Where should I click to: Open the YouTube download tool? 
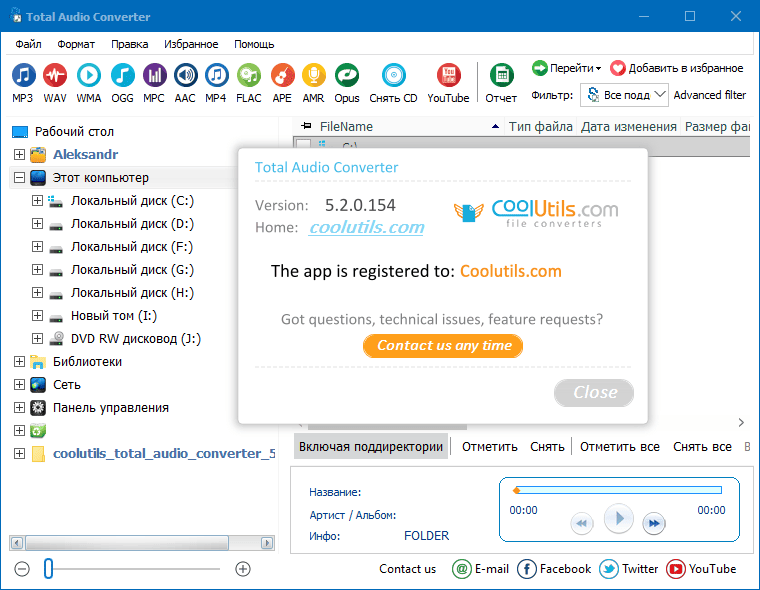point(448,76)
